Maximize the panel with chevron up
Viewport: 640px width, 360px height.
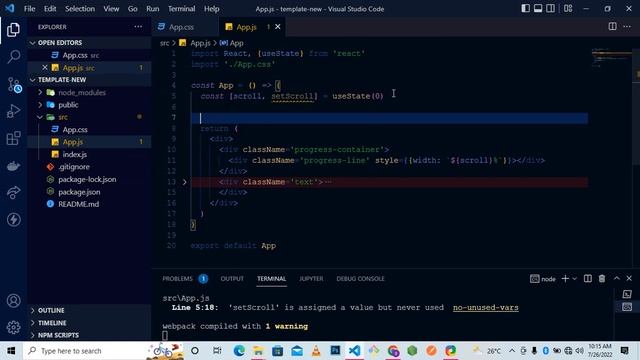pyautogui.click(x=616, y=278)
